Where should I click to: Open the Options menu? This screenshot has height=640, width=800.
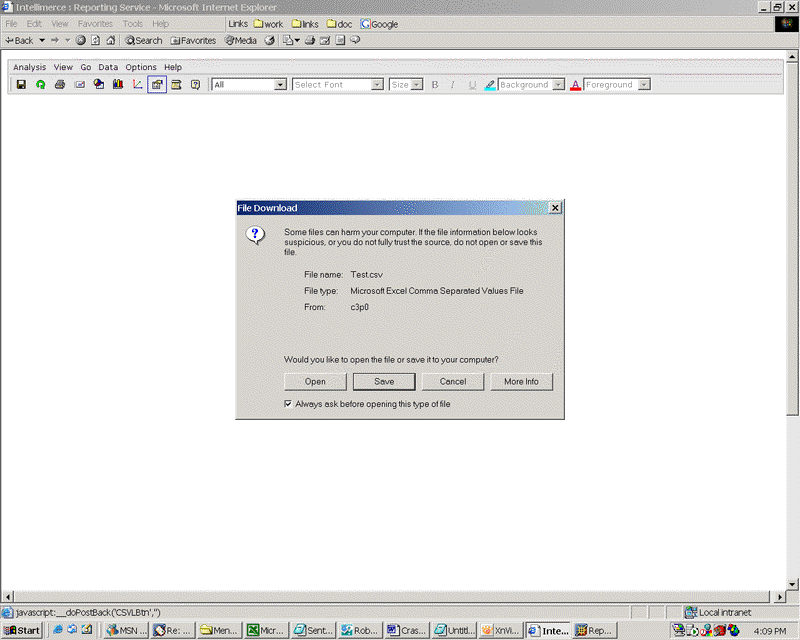click(141, 67)
